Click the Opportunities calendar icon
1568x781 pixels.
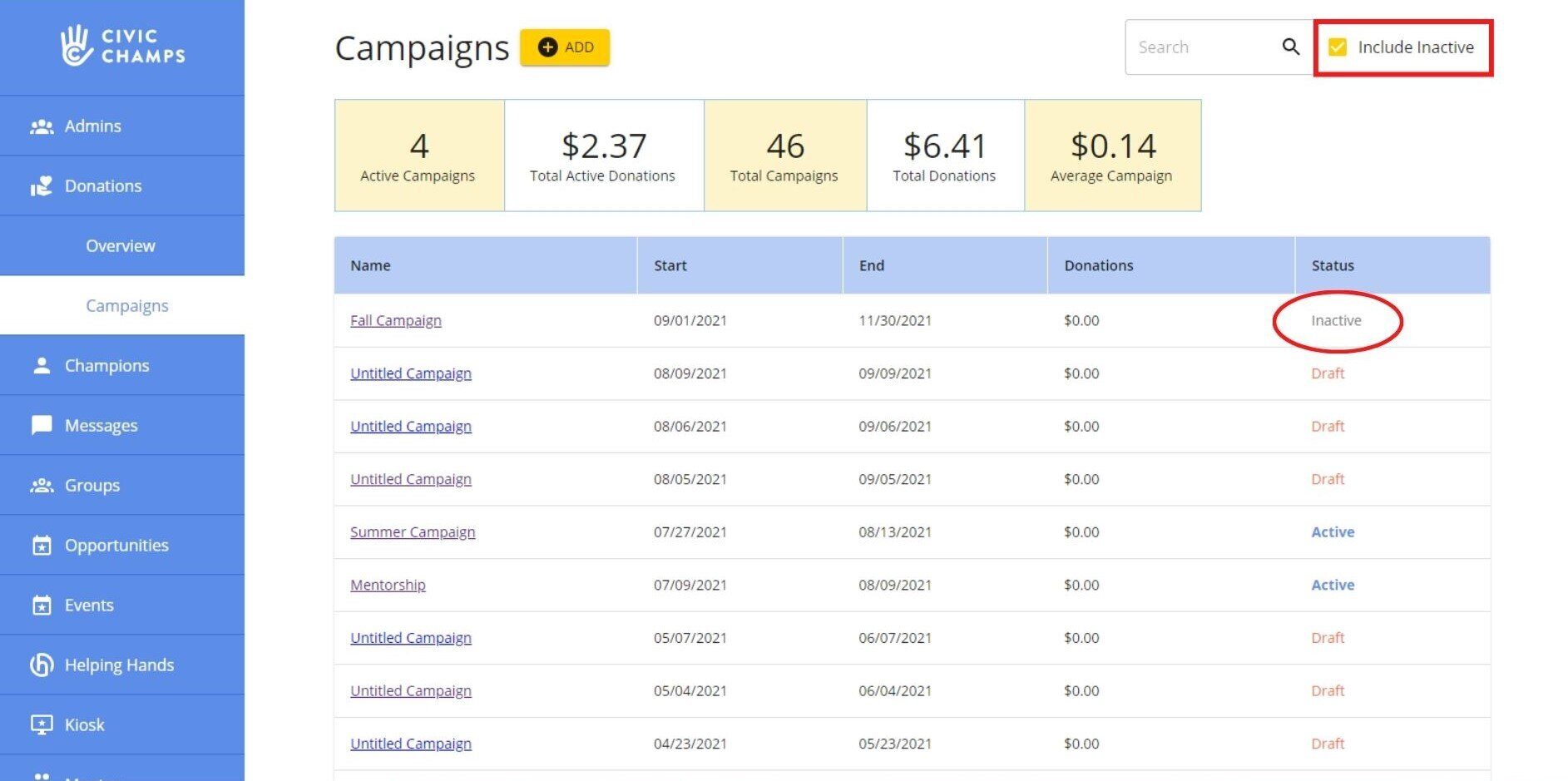click(42, 546)
